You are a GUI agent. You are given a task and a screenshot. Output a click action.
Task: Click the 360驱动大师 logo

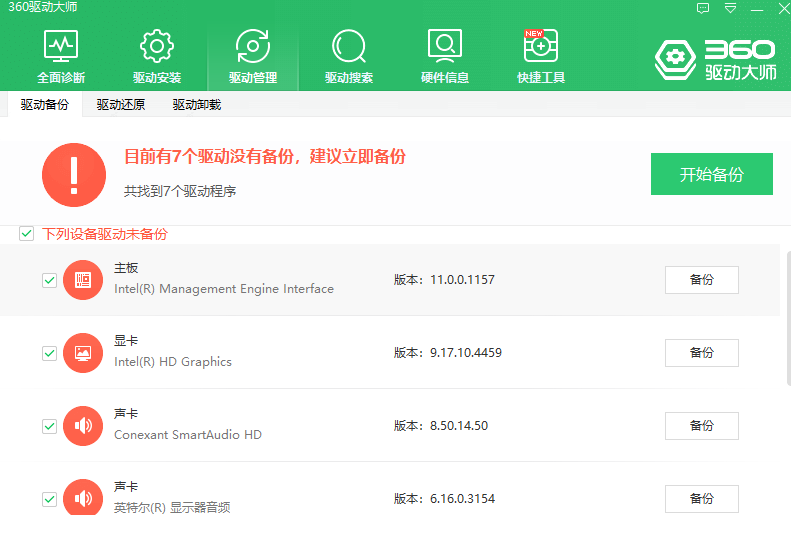[x=714, y=59]
